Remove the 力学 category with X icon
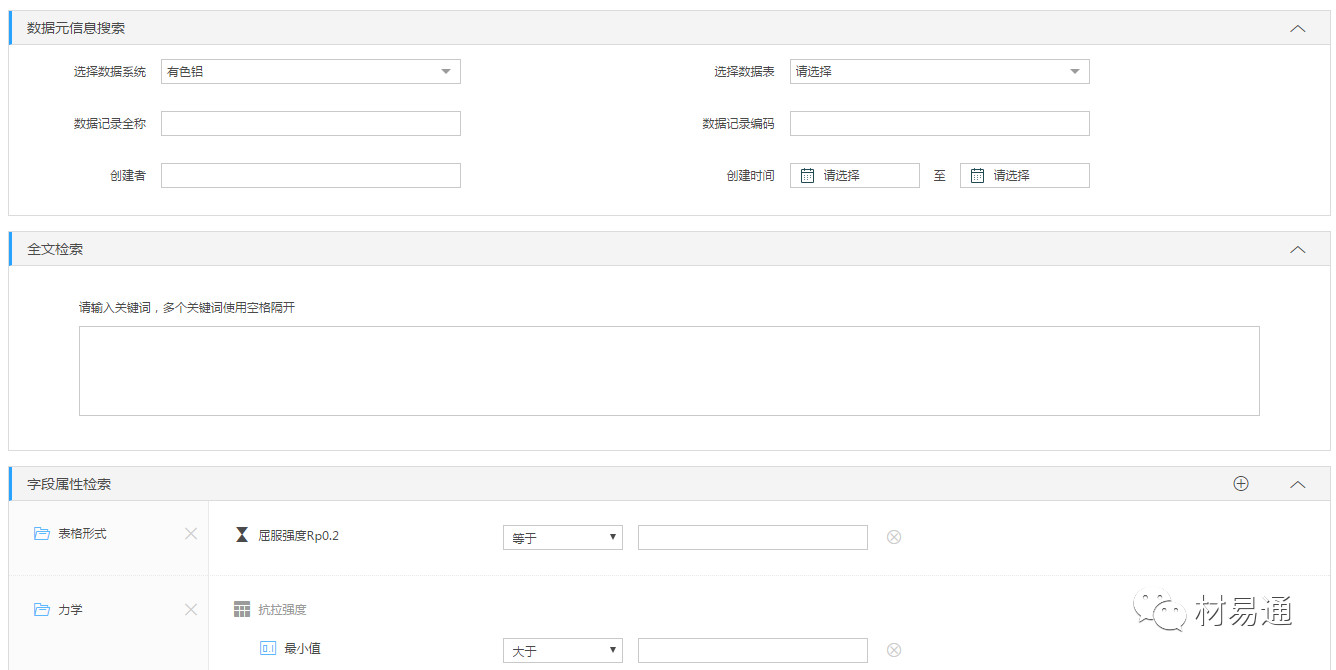Image resolution: width=1336 pixels, height=670 pixels. (191, 610)
